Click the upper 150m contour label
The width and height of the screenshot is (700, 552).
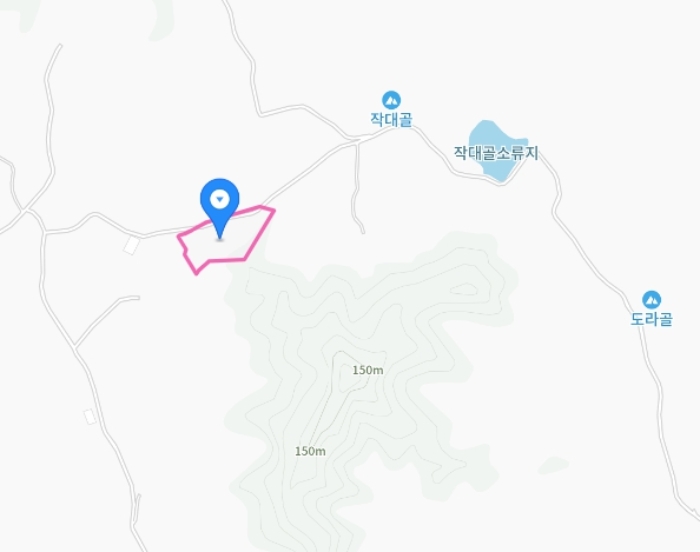coord(368,370)
